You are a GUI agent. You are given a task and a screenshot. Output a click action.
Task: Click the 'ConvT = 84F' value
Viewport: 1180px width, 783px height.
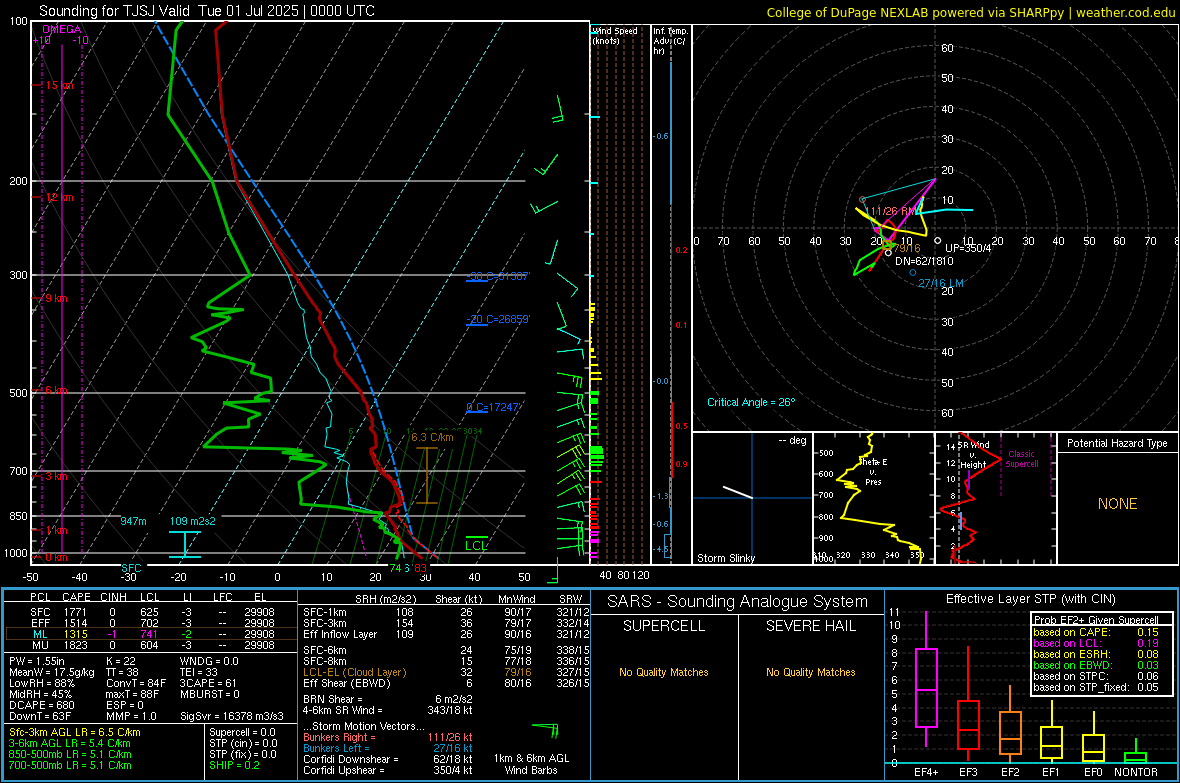136,684
